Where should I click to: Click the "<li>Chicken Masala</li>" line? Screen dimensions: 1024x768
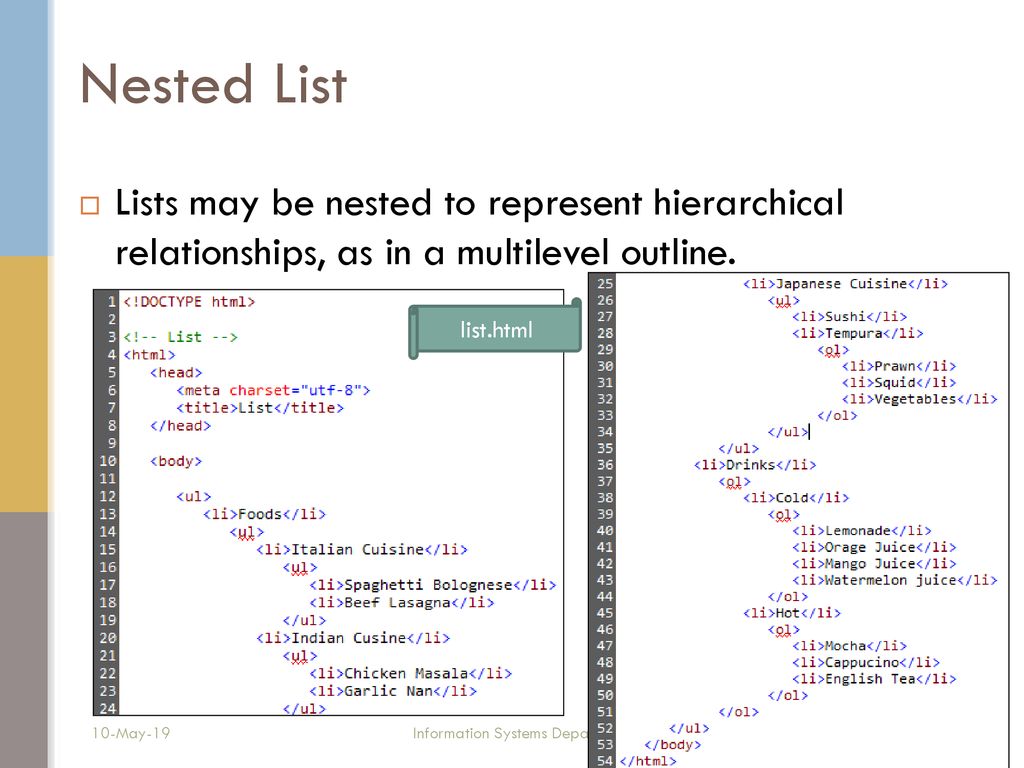pyautogui.click(x=410, y=673)
